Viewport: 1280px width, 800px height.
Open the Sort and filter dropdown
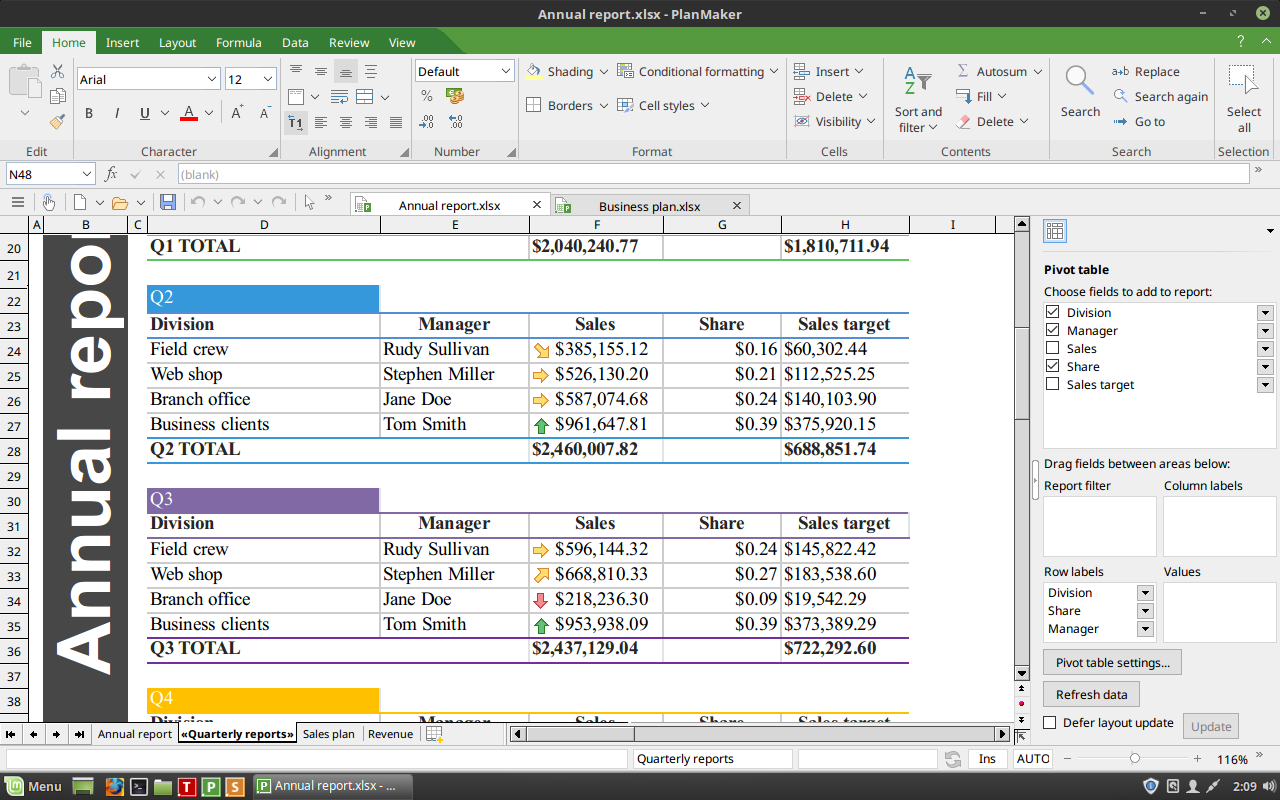click(918, 99)
